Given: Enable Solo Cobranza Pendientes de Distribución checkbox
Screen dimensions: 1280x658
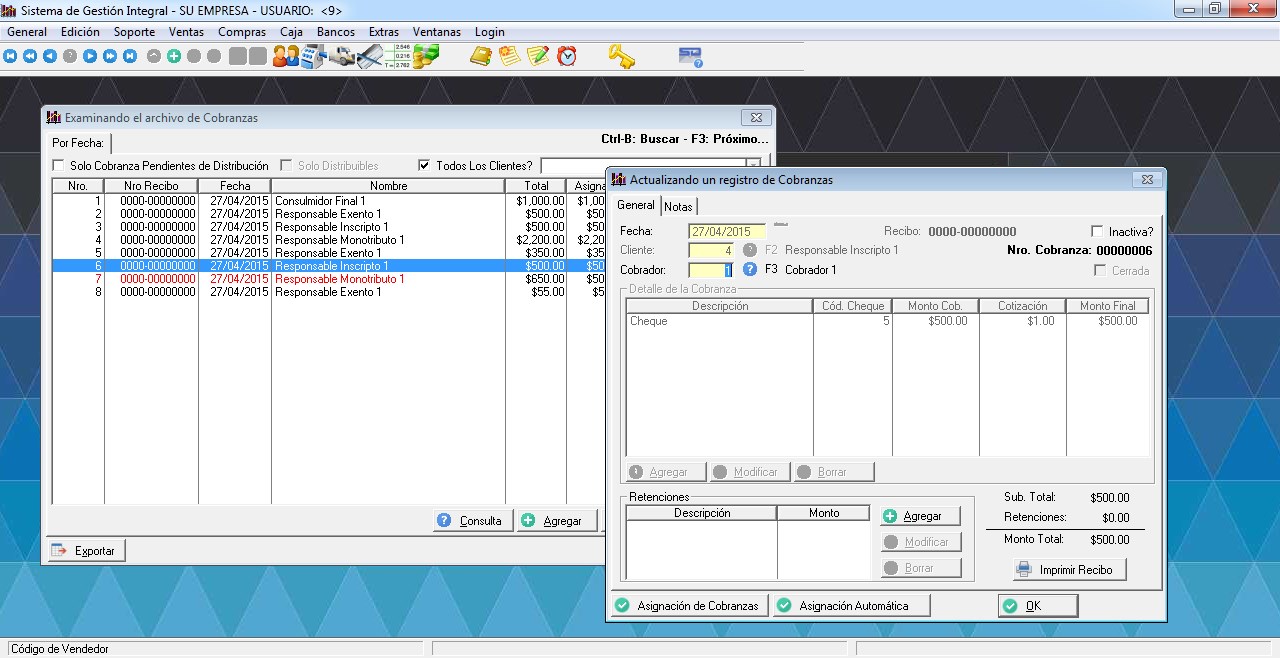Looking at the screenshot, I should click(58, 166).
